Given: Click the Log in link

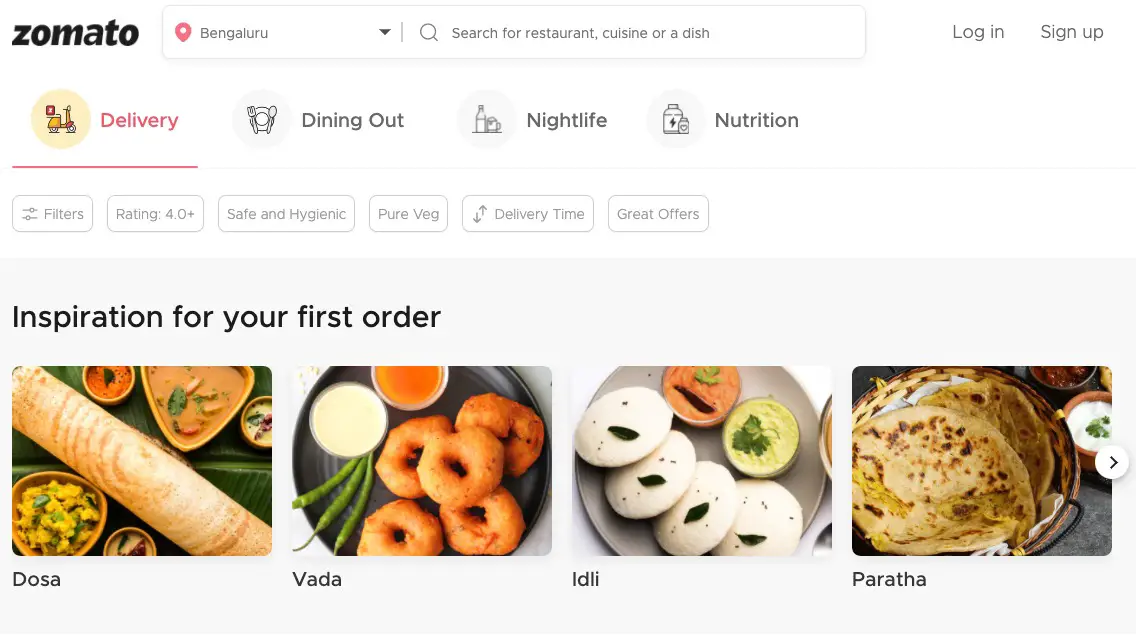Looking at the screenshot, I should coord(977,31).
